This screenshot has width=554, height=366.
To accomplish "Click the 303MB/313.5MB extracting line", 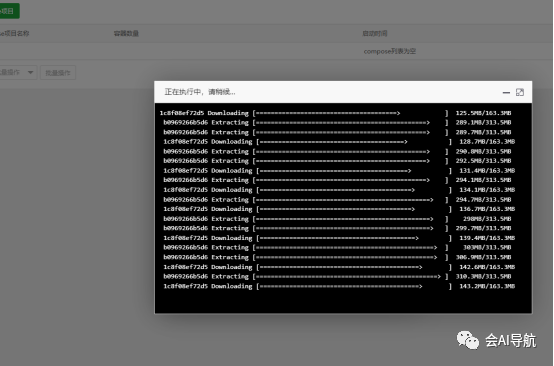I will (337, 248).
